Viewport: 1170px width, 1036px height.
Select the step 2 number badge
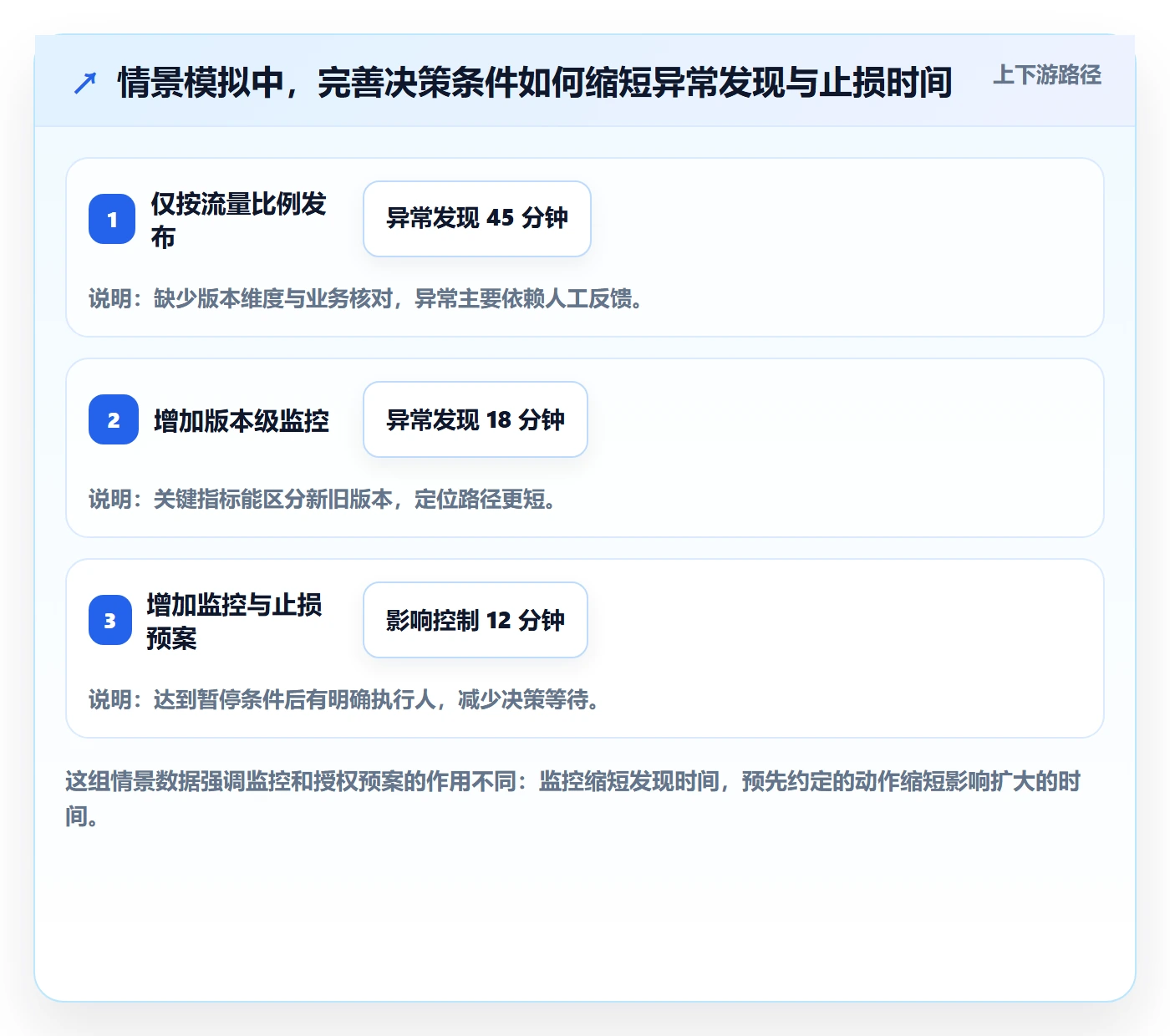coord(114,419)
